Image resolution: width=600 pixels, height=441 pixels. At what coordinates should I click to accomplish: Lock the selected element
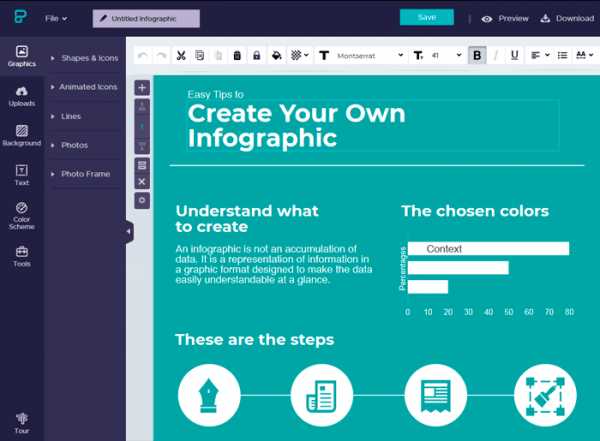[256, 56]
